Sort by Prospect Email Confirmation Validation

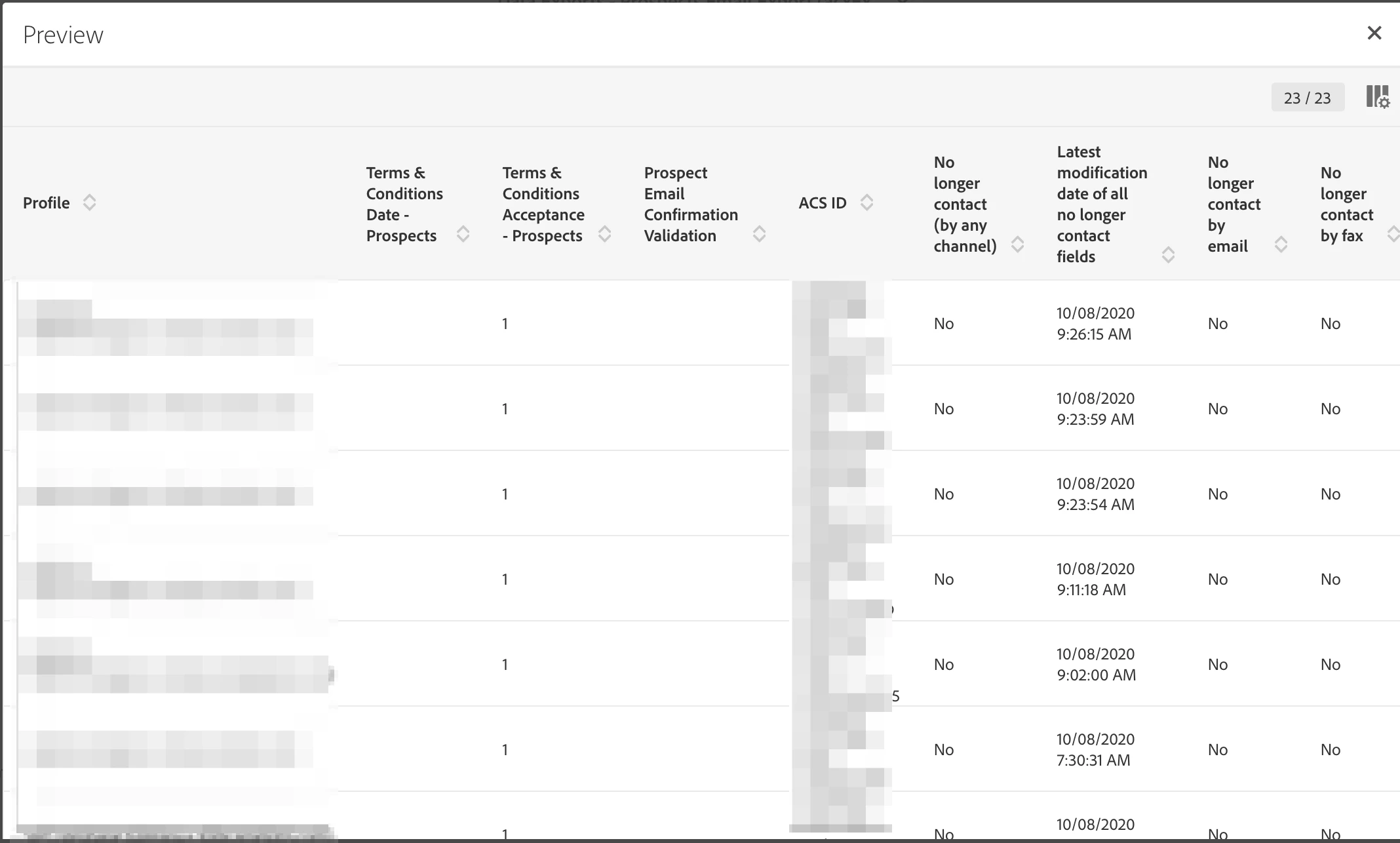pos(759,234)
